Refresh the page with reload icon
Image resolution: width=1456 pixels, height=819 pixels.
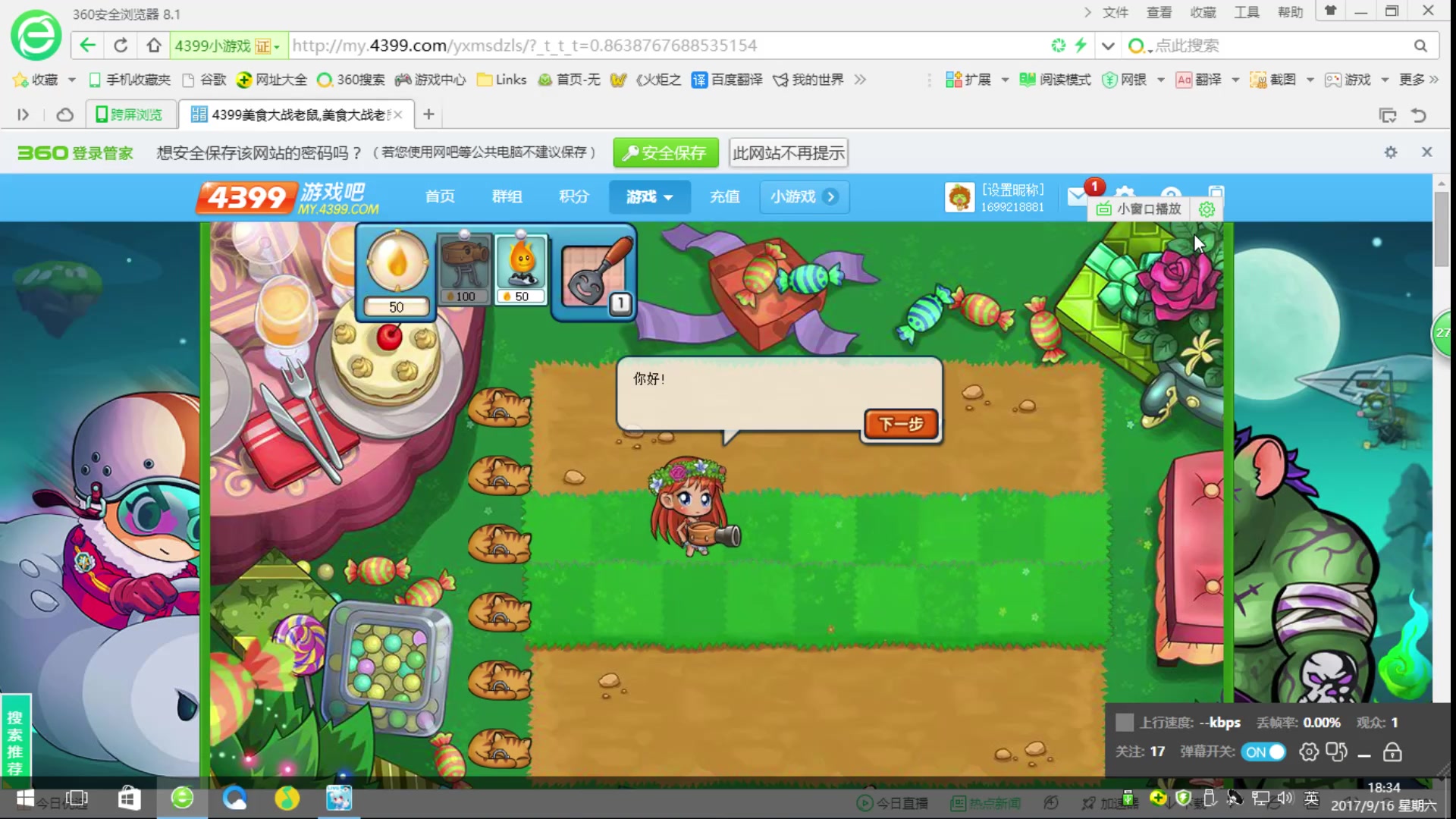click(x=121, y=45)
